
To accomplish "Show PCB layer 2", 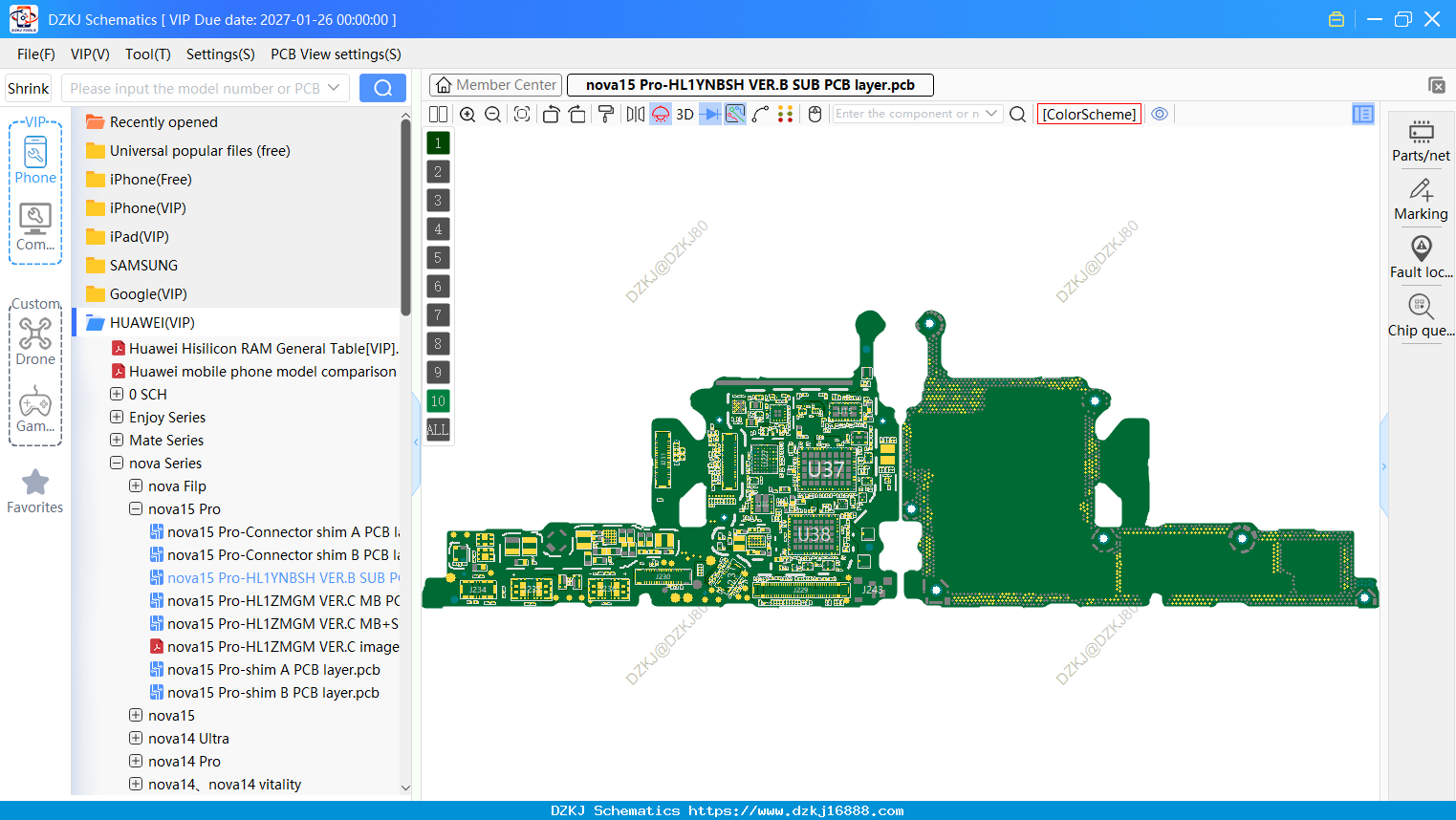I will coord(438,172).
